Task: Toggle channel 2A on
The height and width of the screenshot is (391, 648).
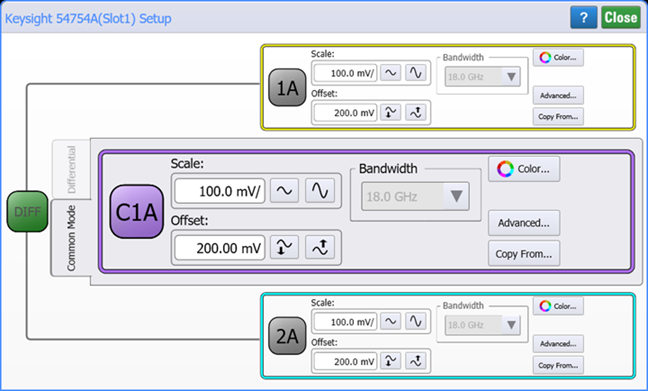Action: [x=287, y=336]
